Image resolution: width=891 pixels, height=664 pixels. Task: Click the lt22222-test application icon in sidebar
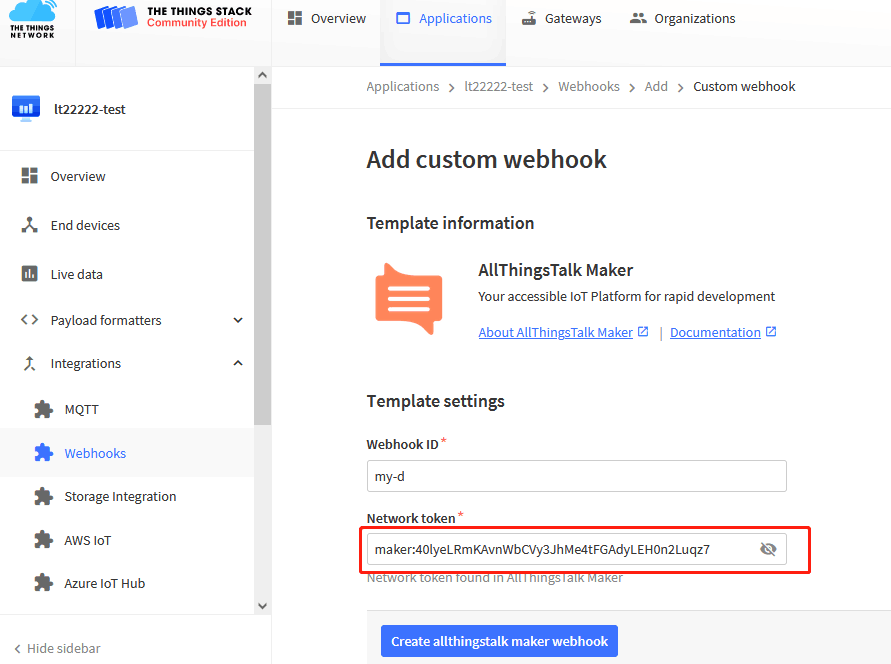[x=26, y=108]
